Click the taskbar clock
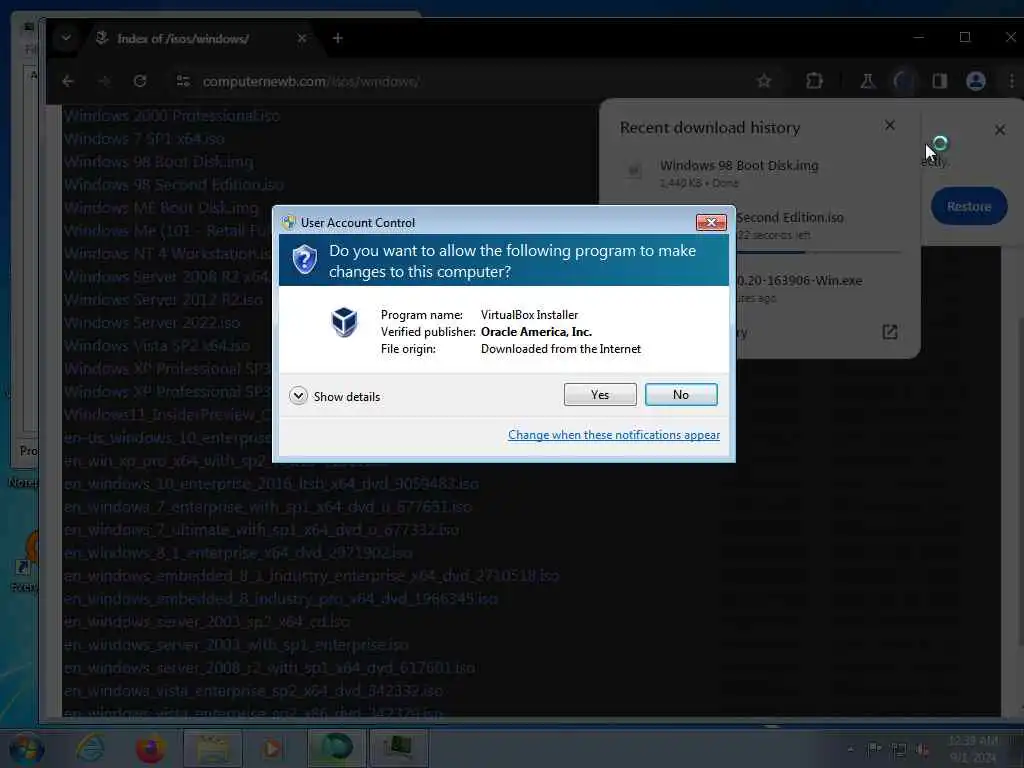 tap(973, 749)
